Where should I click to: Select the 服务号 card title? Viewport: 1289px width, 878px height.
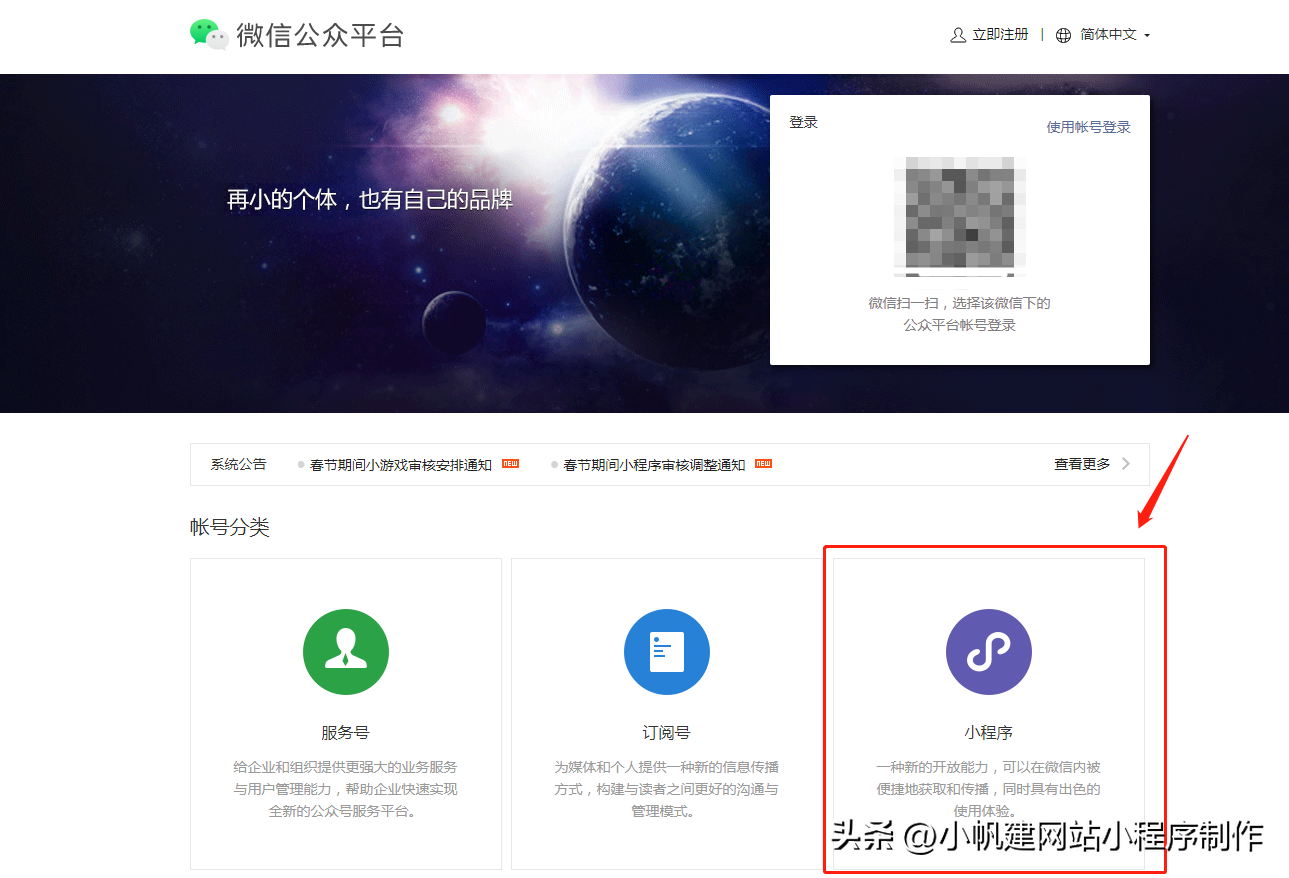[x=345, y=733]
